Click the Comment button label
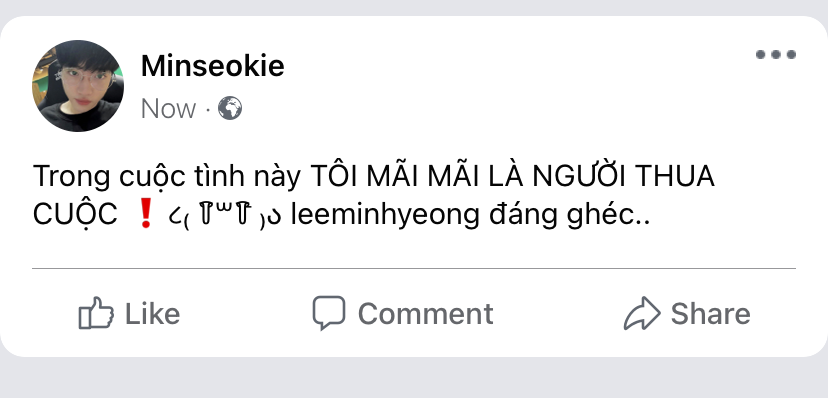 [426, 314]
